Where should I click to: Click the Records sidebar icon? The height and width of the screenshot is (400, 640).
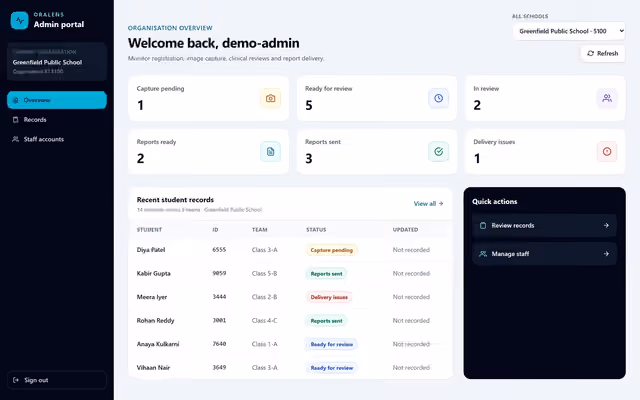16,120
